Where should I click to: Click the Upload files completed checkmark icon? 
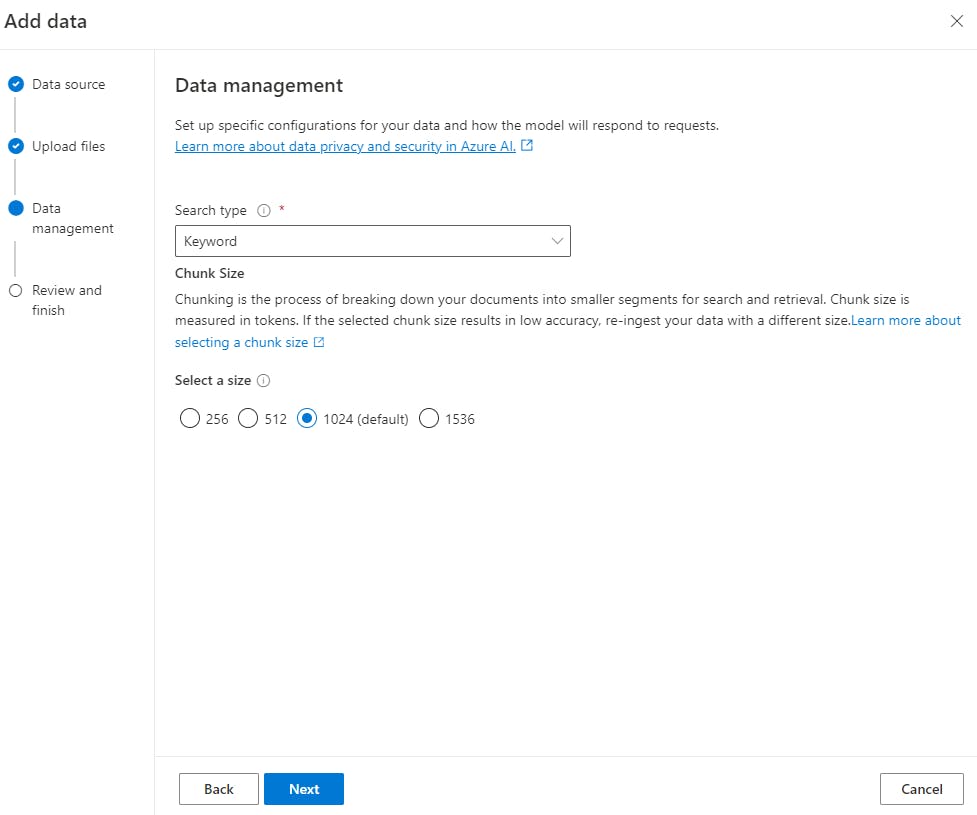15,147
